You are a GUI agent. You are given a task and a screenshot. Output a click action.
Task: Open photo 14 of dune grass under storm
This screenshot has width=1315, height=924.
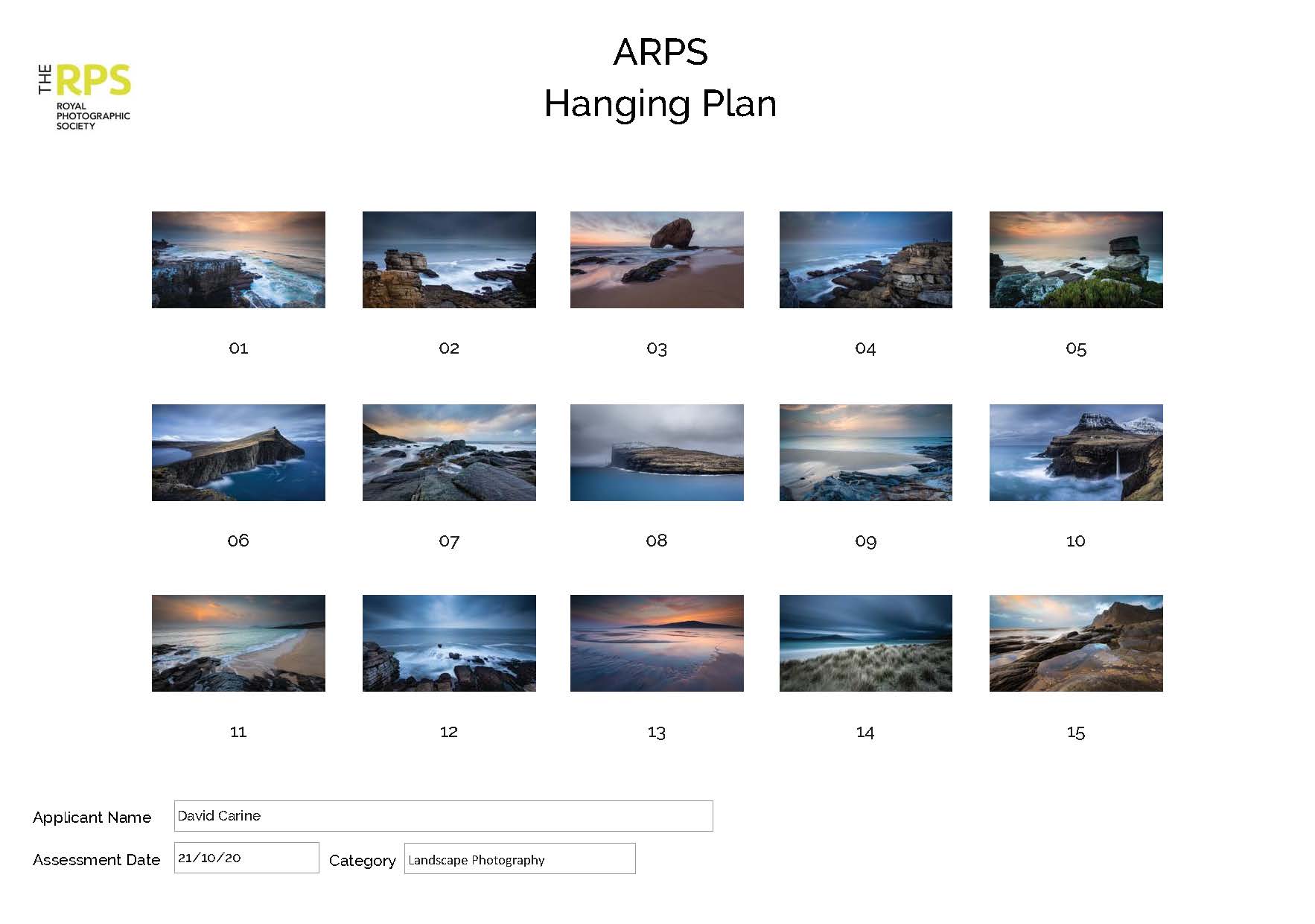point(865,643)
